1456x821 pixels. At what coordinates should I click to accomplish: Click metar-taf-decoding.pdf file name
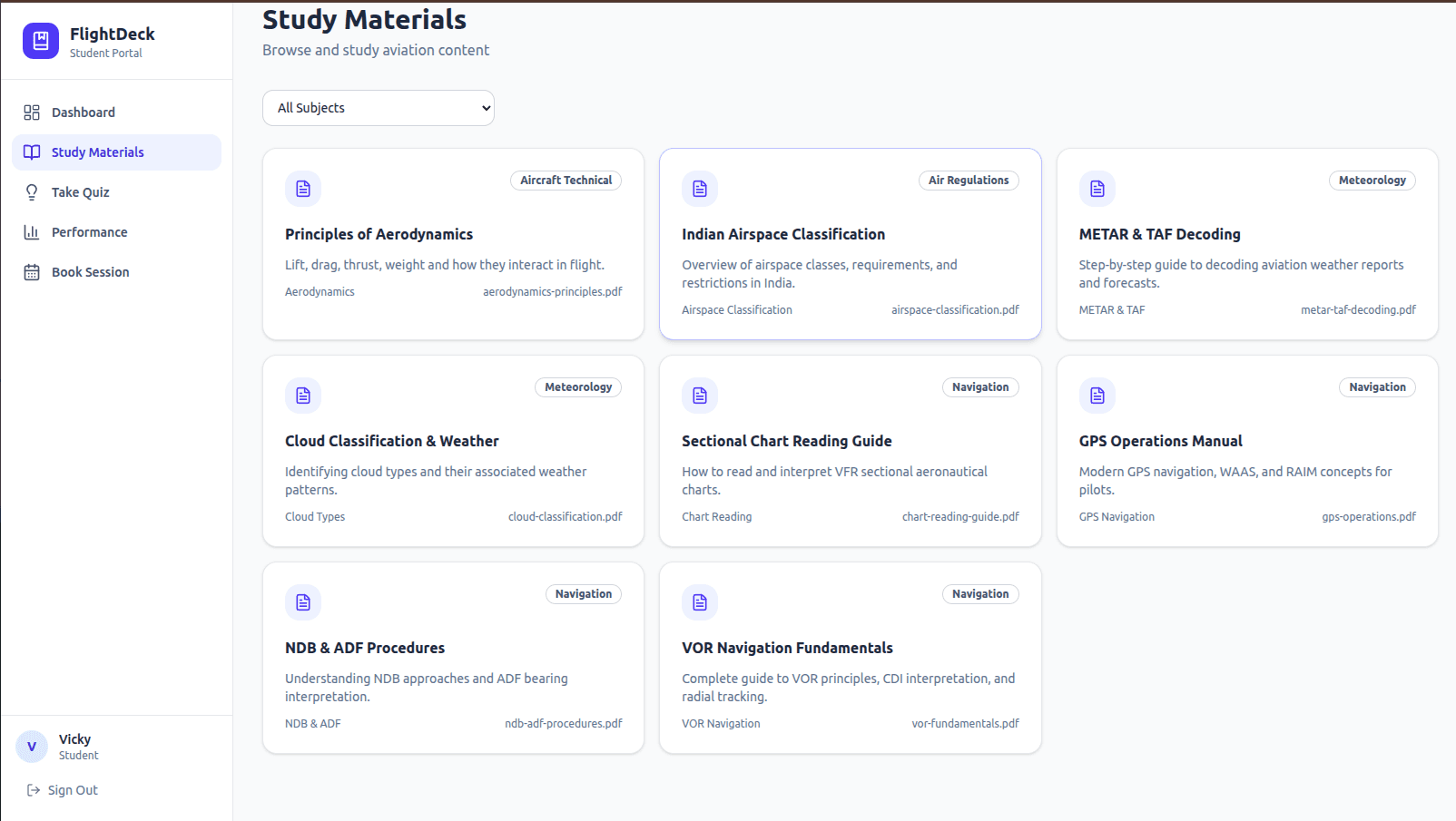pos(1358,310)
